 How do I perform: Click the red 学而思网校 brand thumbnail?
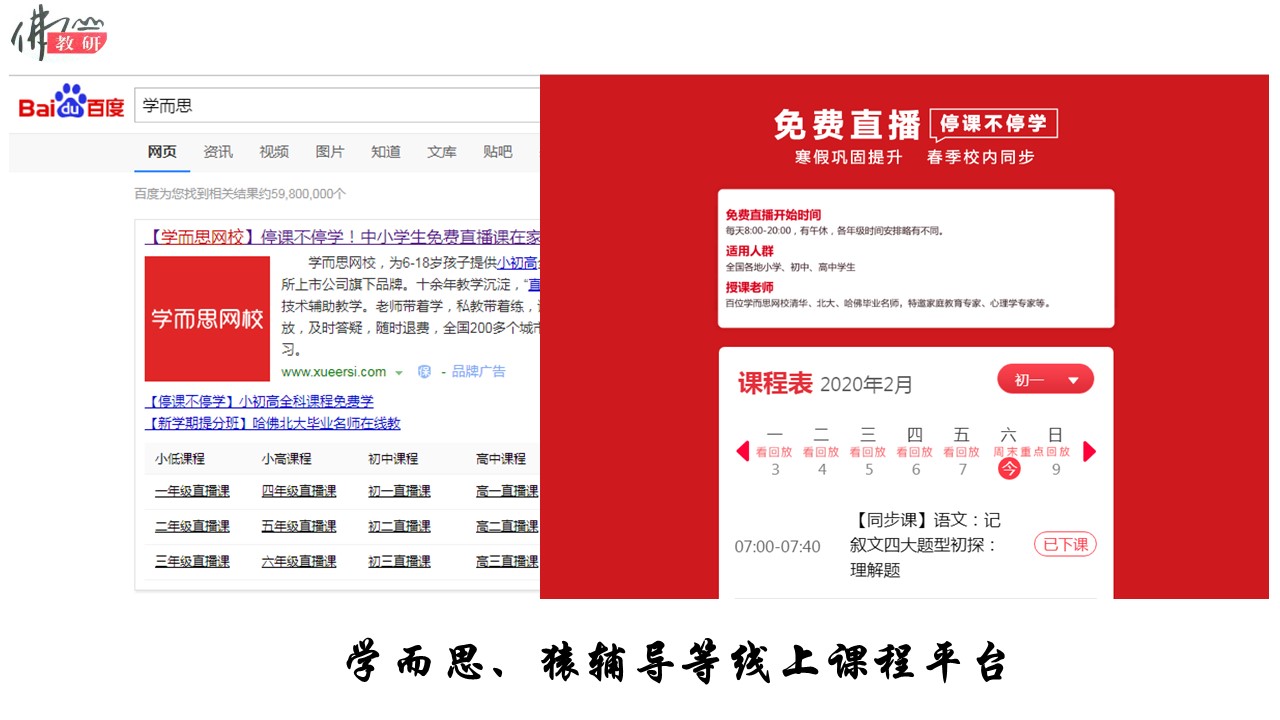207,319
